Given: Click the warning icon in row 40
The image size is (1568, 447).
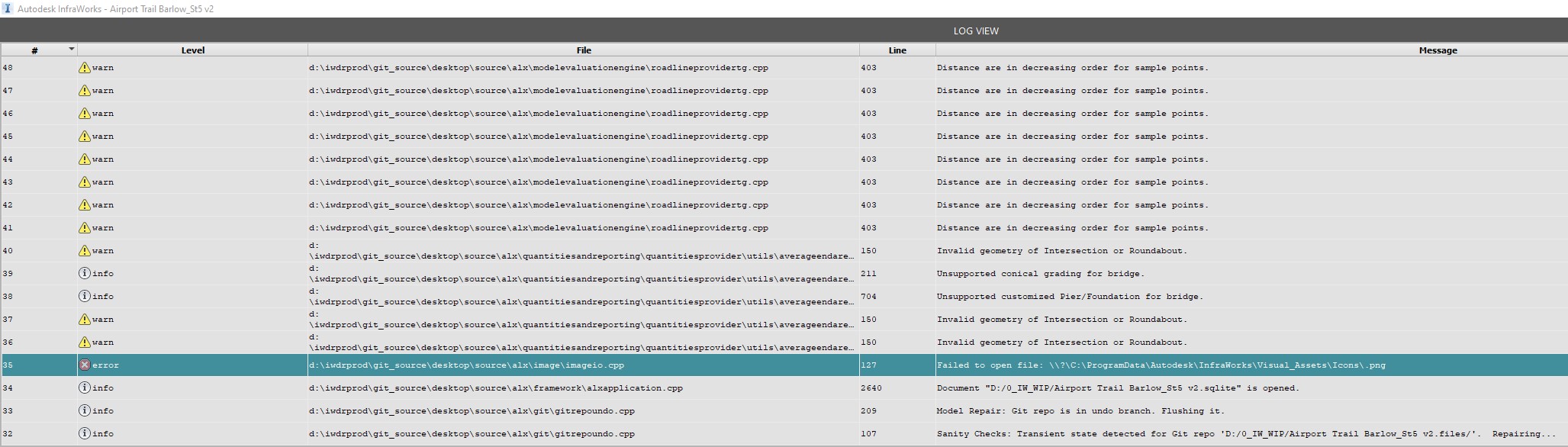Looking at the screenshot, I should coord(85,250).
